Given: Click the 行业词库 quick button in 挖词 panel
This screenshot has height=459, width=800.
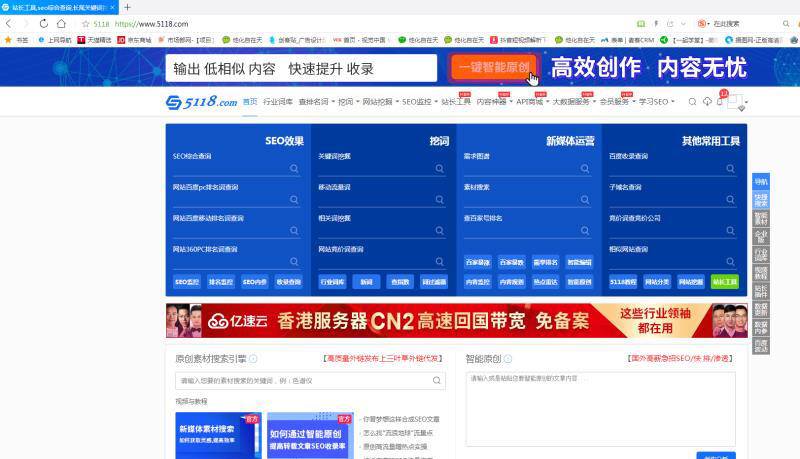Looking at the screenshot, I should tap(332, 282).
